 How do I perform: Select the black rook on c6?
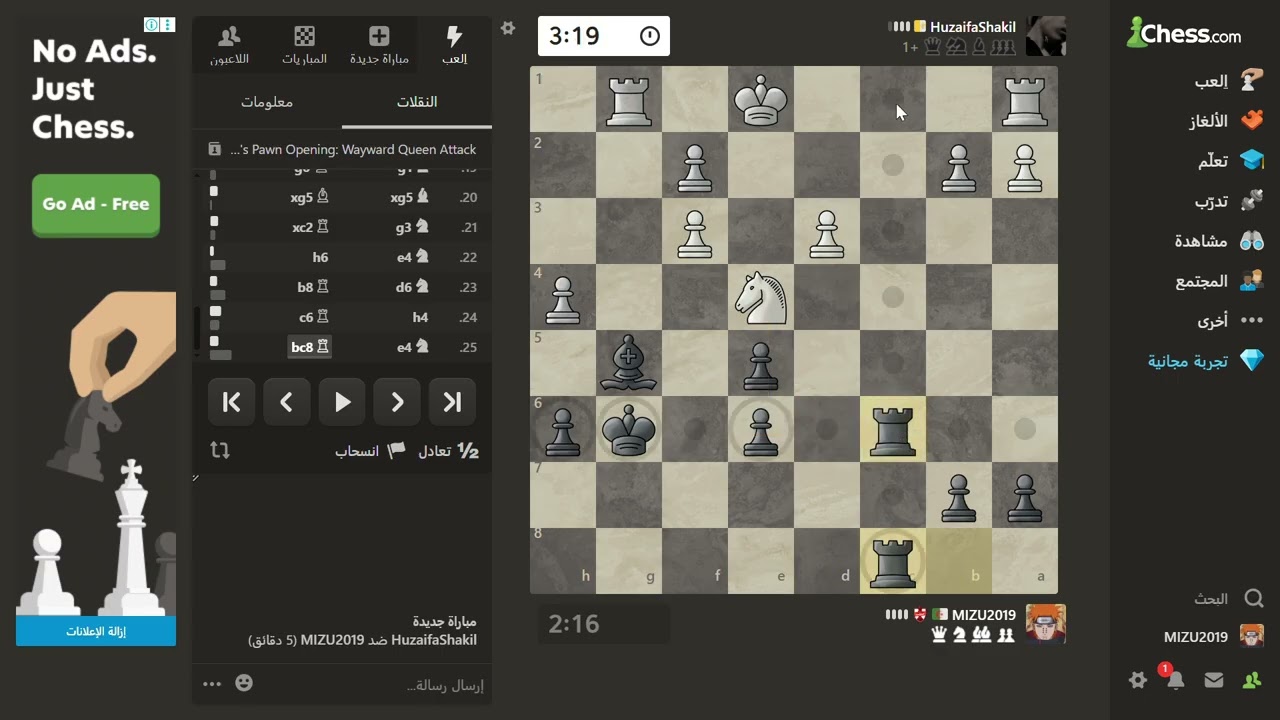(x=893, y=429)
